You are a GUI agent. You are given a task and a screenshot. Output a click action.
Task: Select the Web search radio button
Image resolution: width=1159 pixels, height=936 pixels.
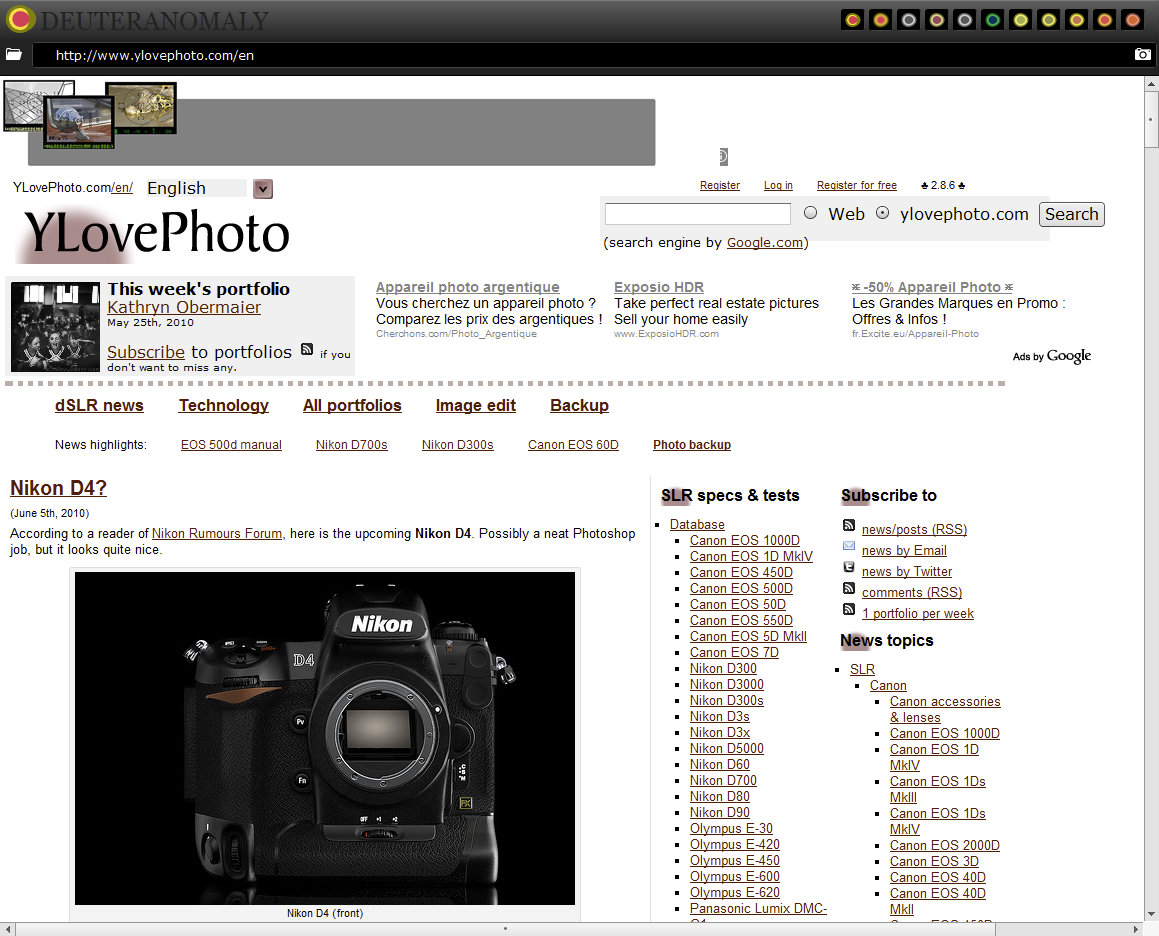(x=811, y=213)
